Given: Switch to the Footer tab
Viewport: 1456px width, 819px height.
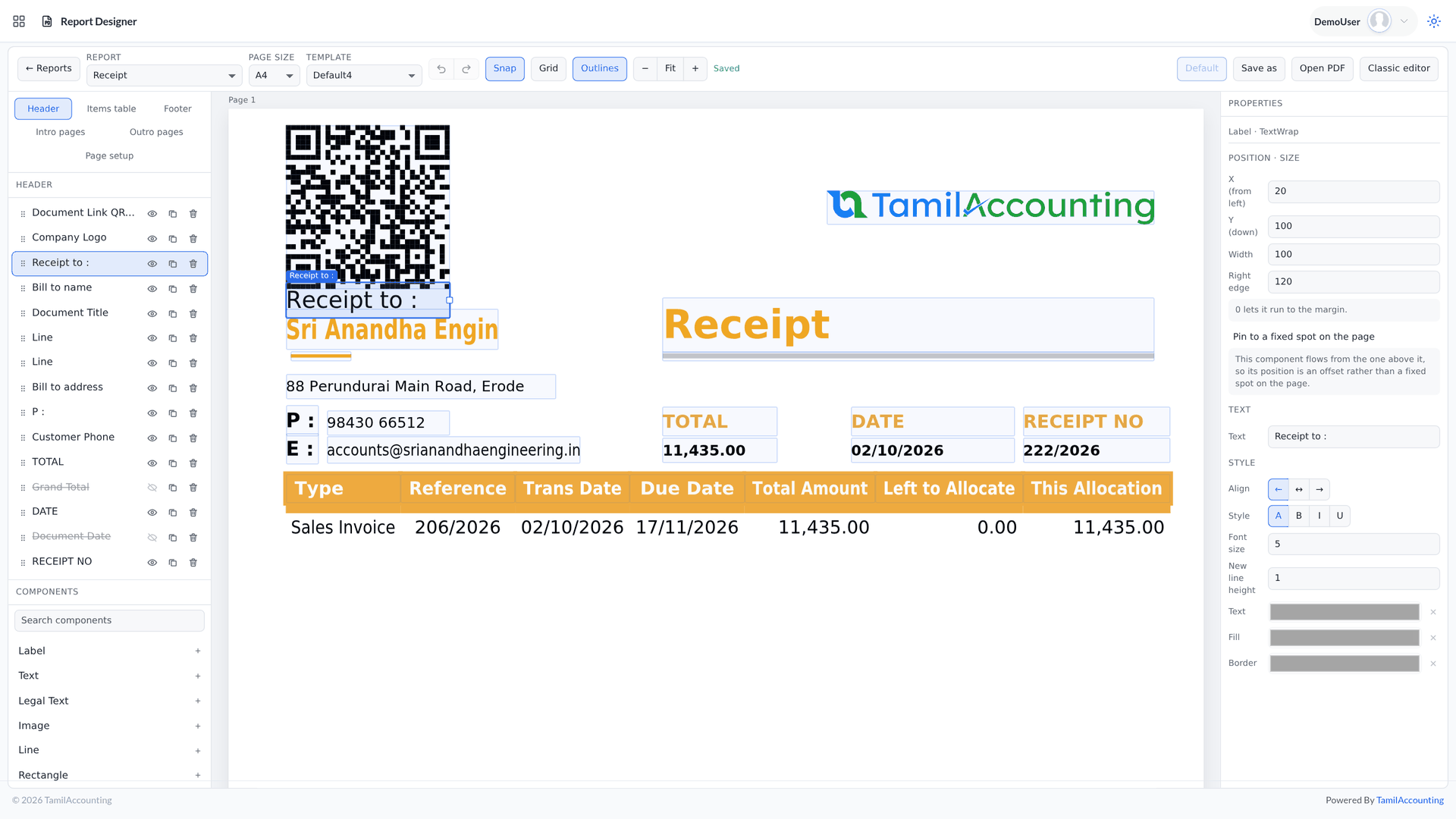Looking at the screenshot, I should pyautogui.click(x=177, y=109).
